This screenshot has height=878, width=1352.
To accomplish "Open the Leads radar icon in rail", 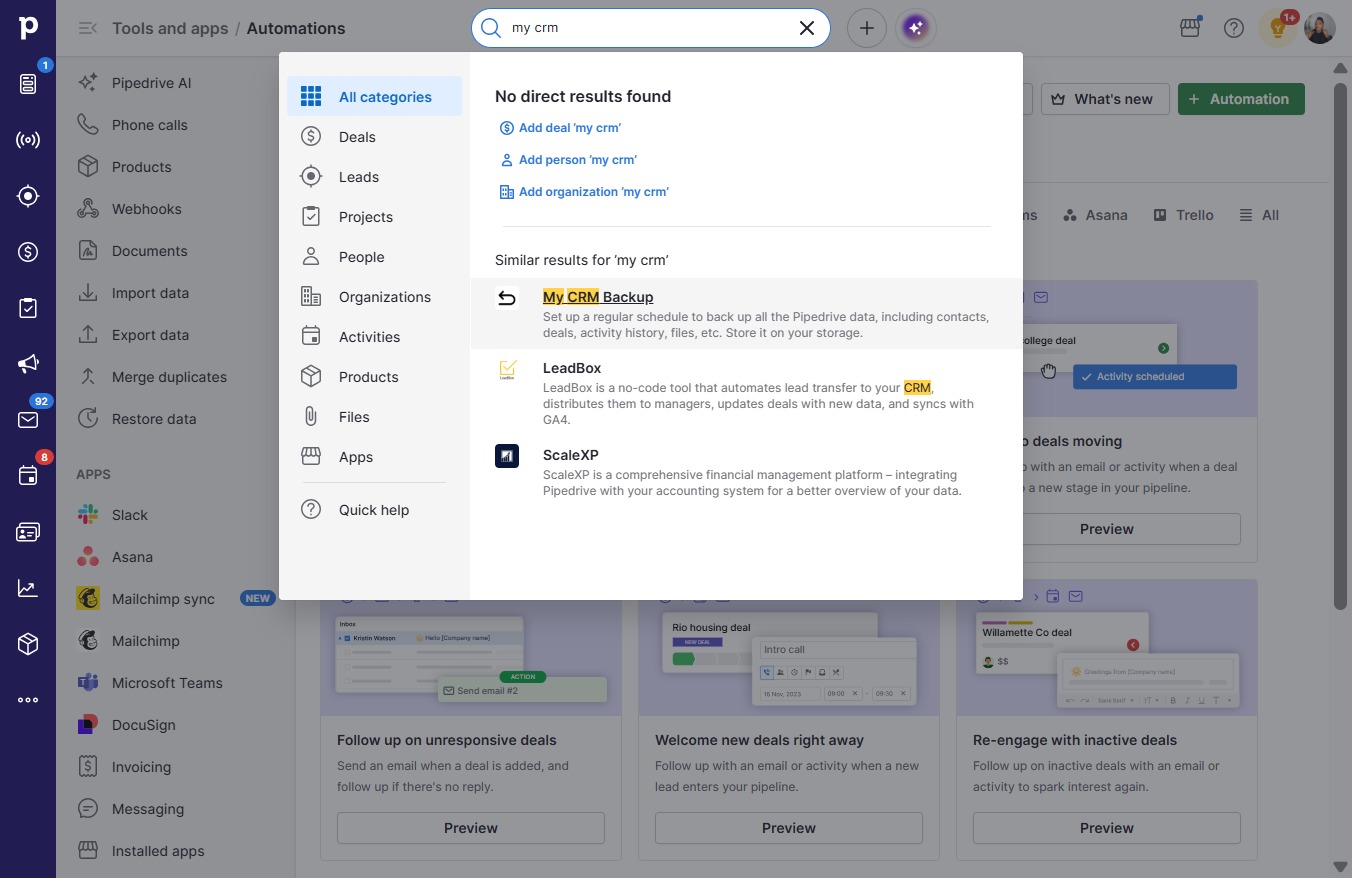I will 28,196.
